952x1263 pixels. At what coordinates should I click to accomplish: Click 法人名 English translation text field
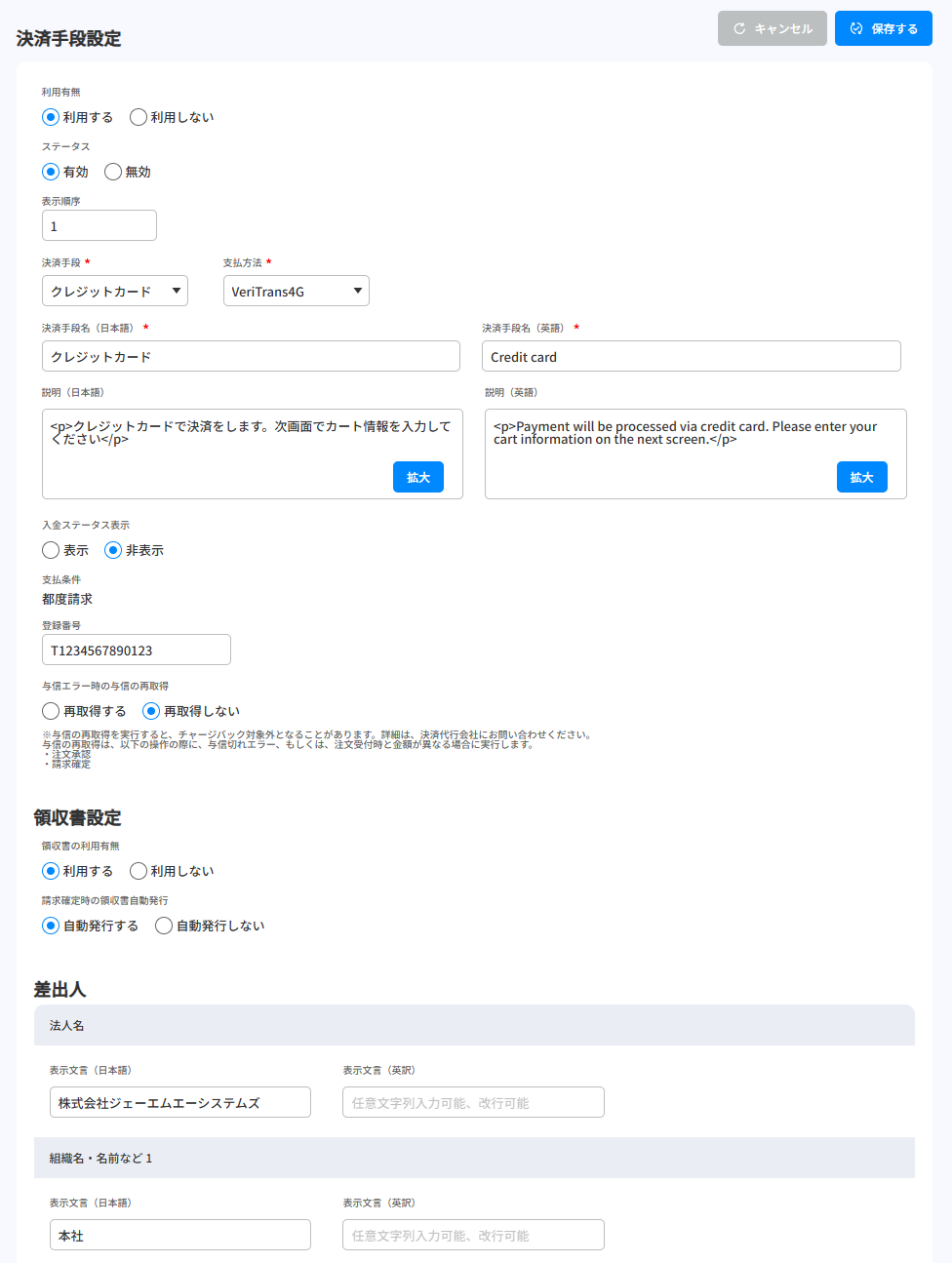tap(473, 1102)
